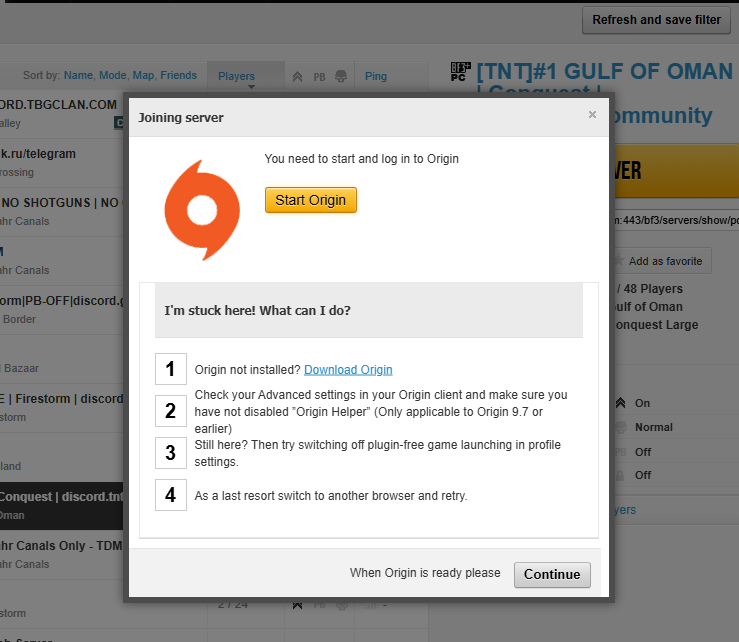Sort by Ping column

click(376, 76)
